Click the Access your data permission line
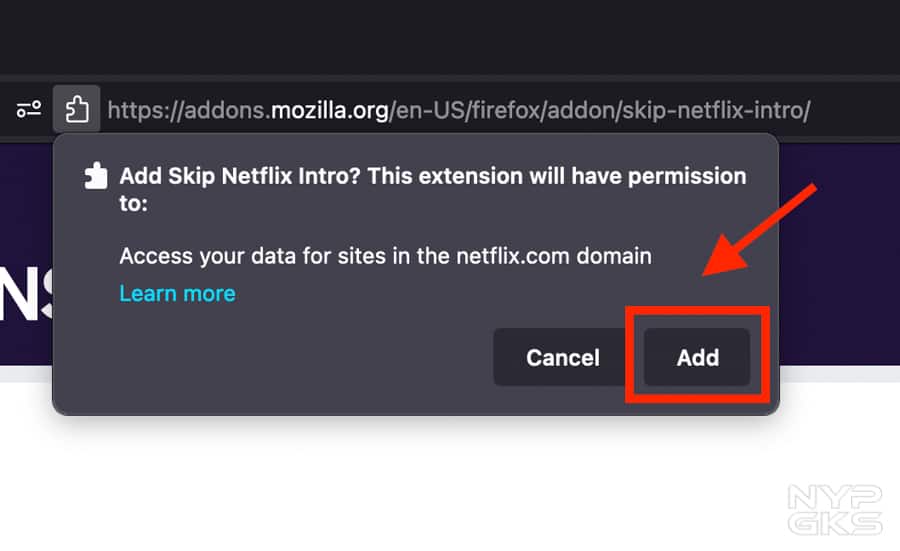The height and width of the screenshot is (551, 900). point(385,256)
